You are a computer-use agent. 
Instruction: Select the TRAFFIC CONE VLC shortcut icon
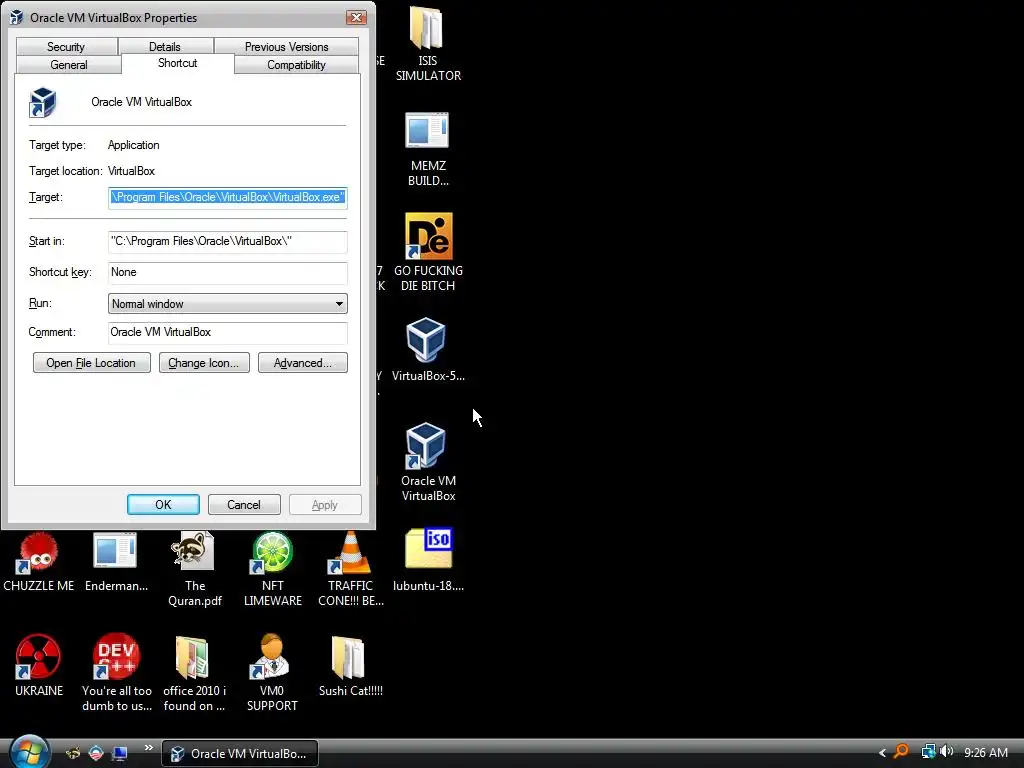pos(350,552)
